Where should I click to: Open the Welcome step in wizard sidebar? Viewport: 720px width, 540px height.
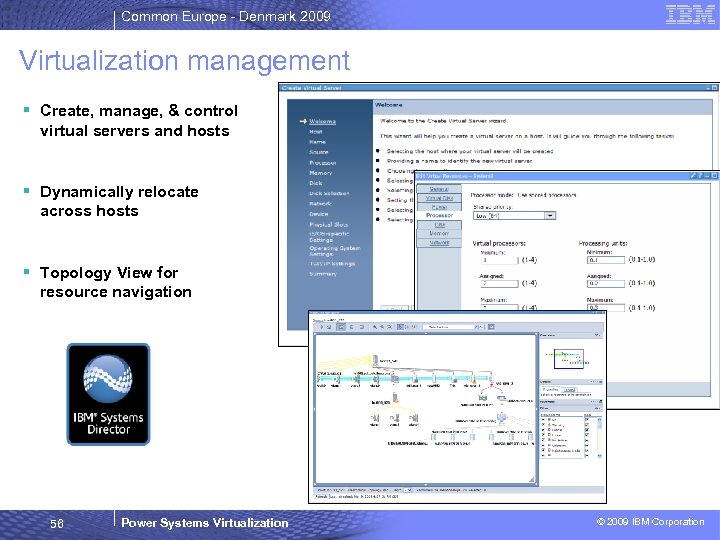coord(322,121)
